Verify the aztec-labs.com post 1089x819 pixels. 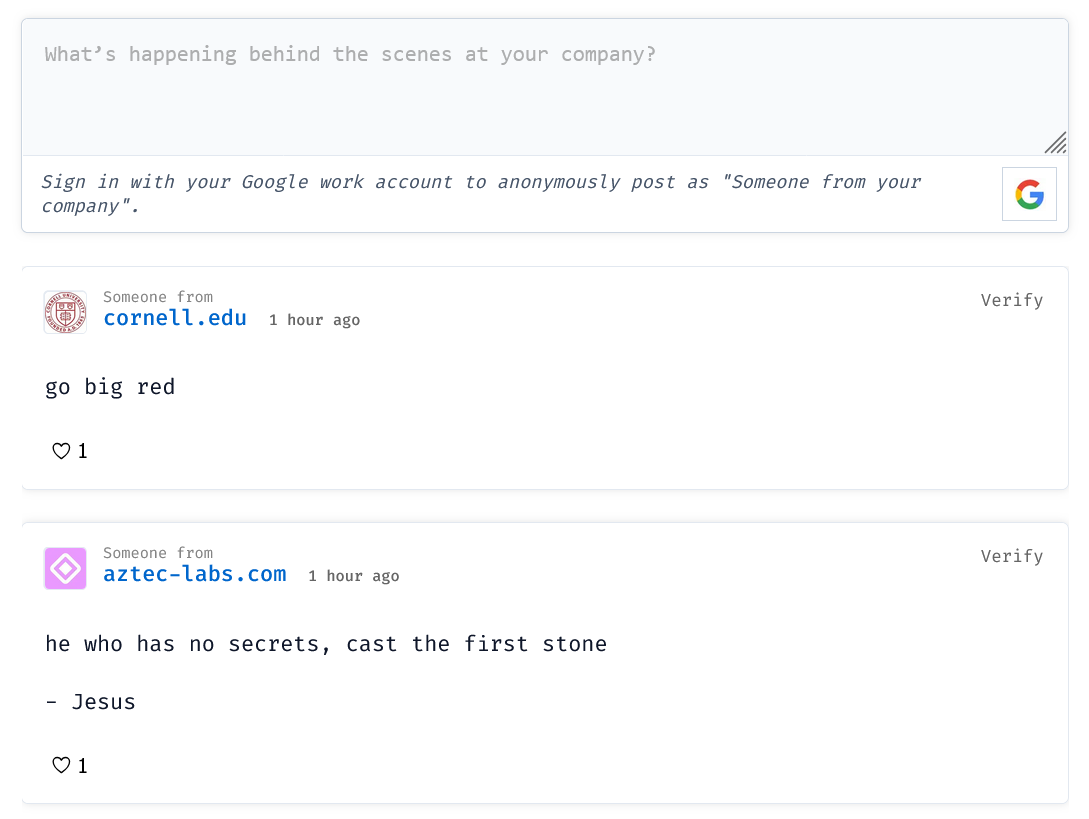(1011, 556)
